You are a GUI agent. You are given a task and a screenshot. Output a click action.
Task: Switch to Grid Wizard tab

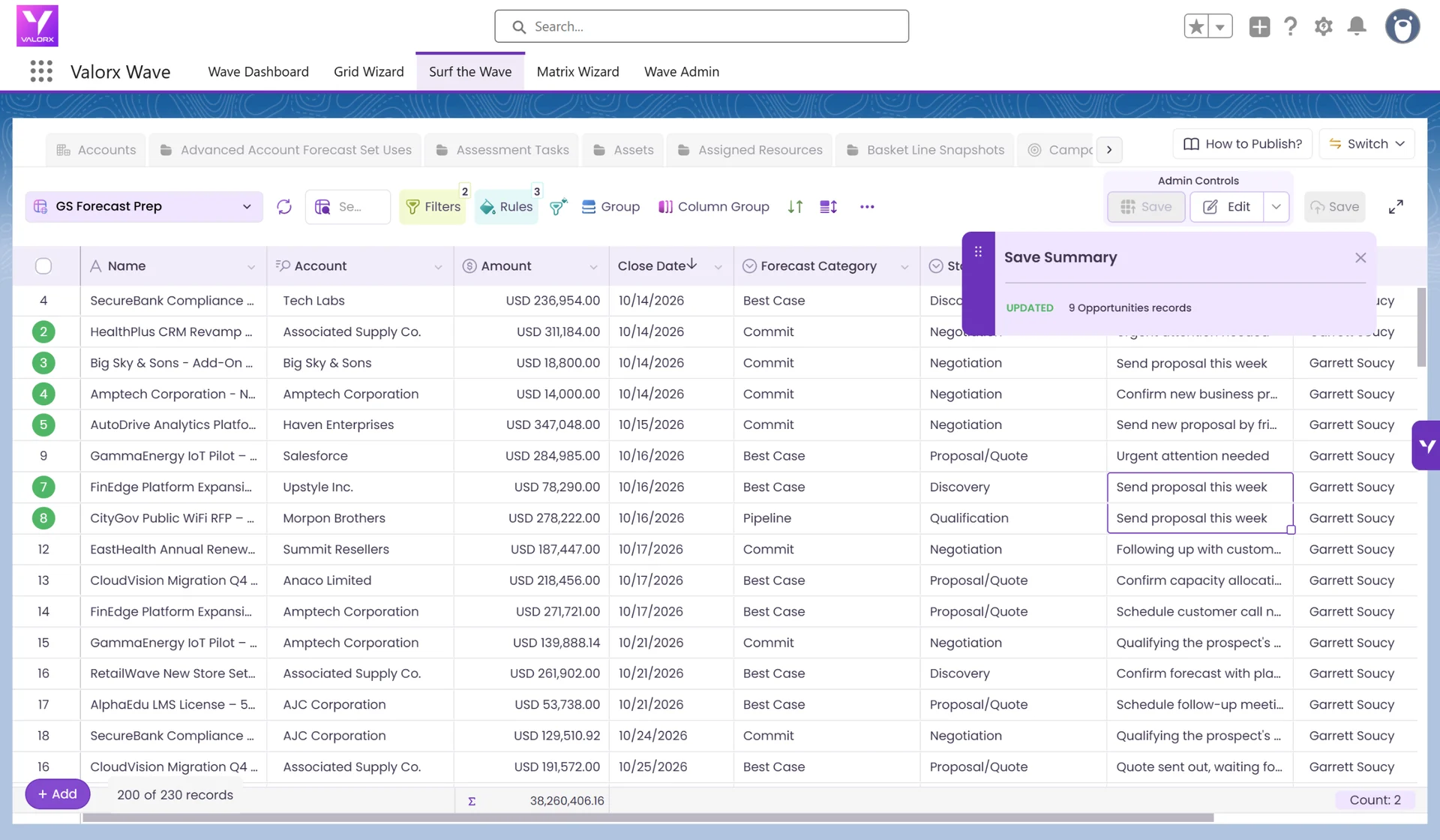point(368,72)
